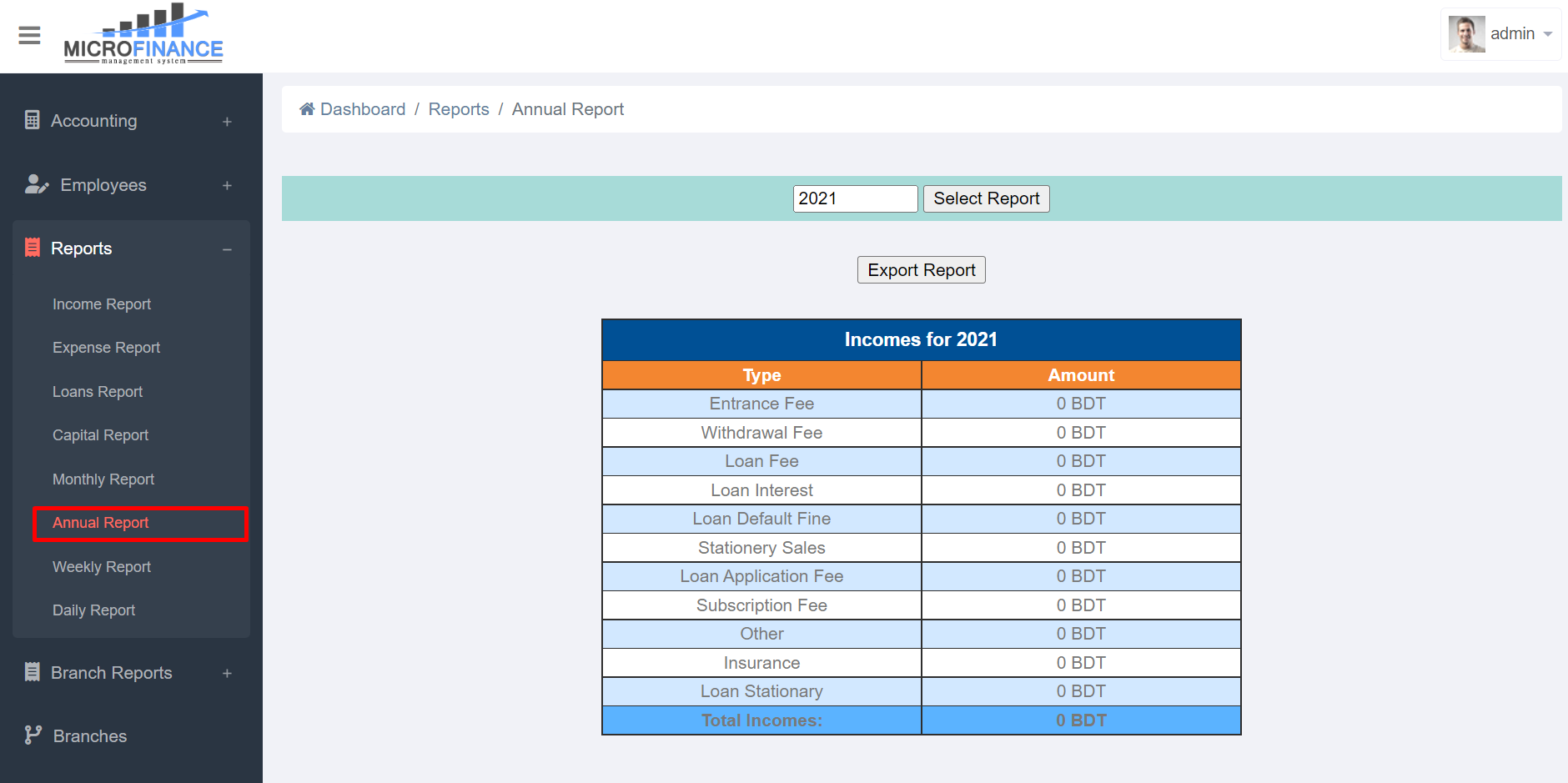This screenshot has width=1568, height=783.
Task: Select the Entrance Fee cell
Action: coord(762,404)
